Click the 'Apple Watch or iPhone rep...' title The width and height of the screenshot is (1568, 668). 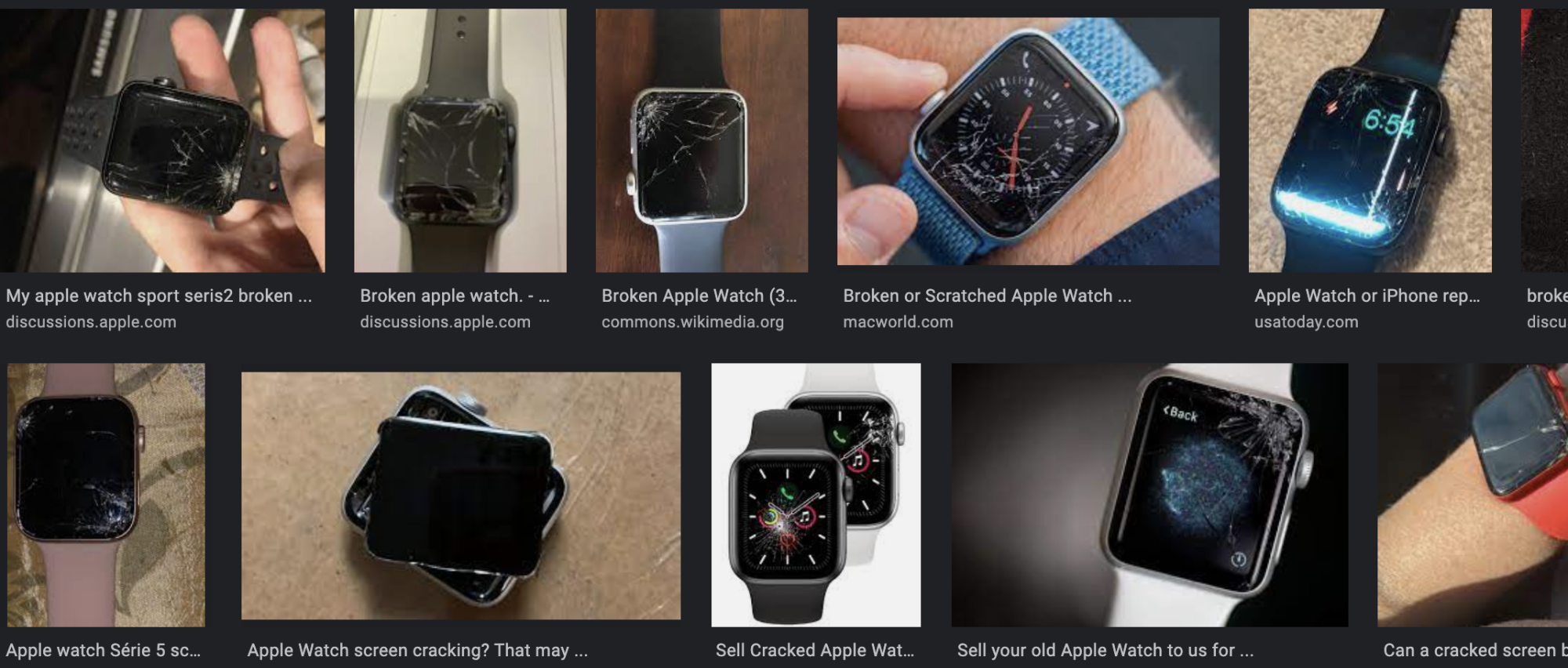1367,296
